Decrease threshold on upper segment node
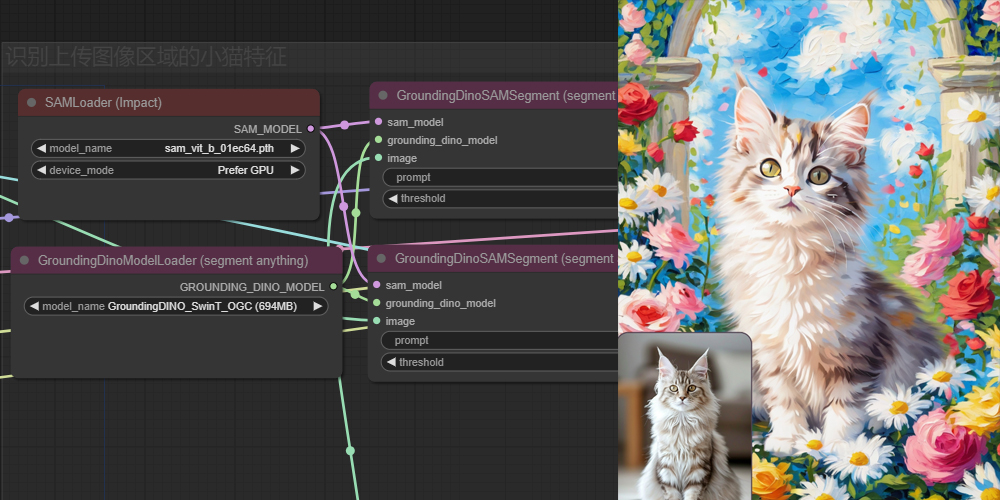The width and height of the screenshot is (1000, 500). coord(393,198)
